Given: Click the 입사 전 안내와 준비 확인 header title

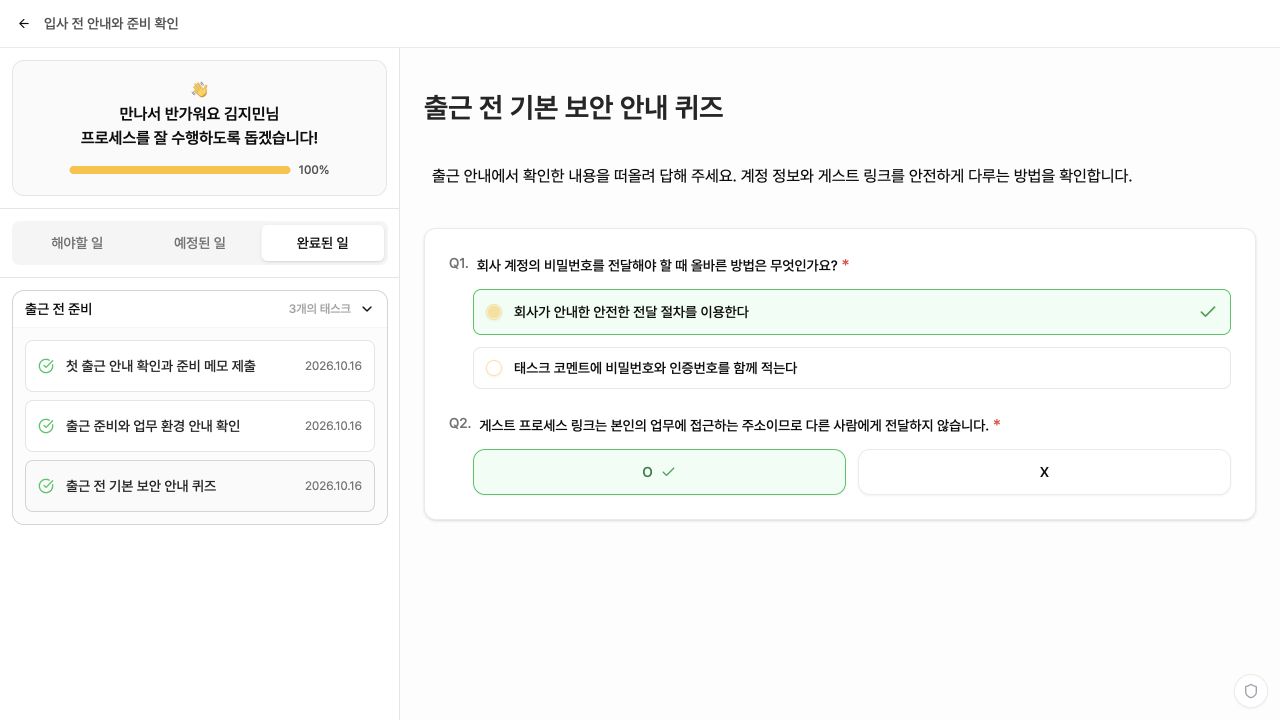Looking at the screenshot, I should [111, 24].
